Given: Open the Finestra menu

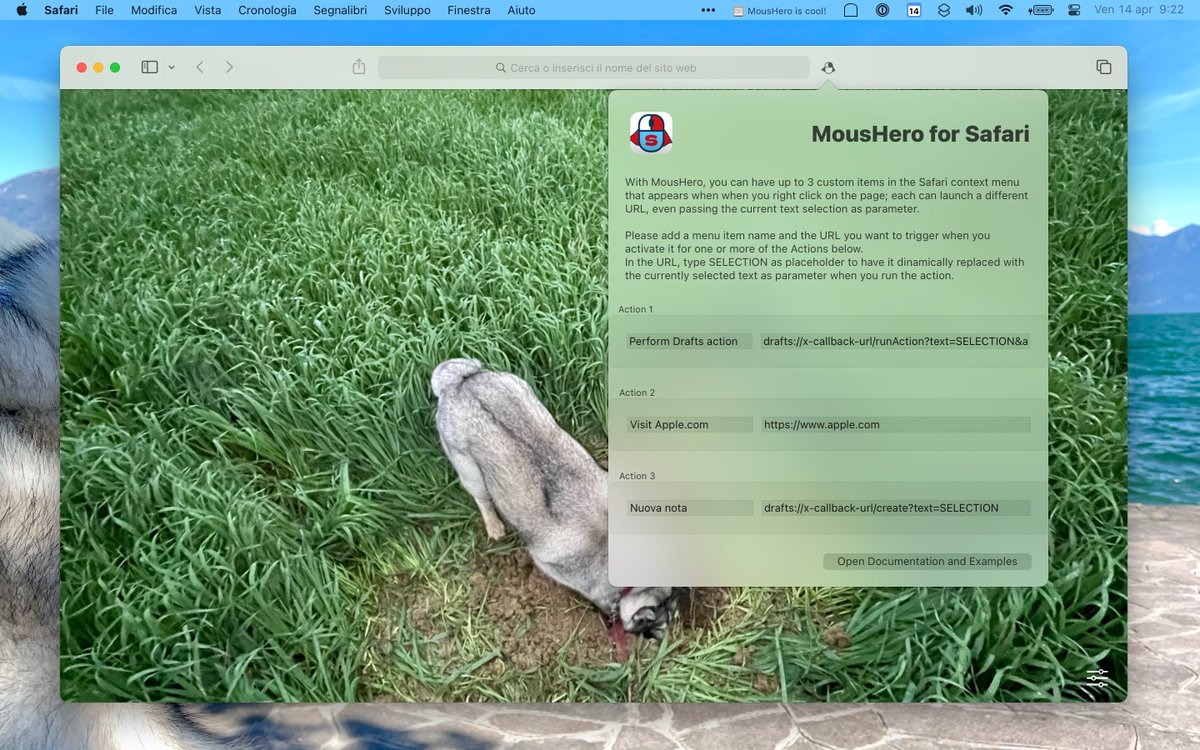Looking at the screenshot, I should tap(469, 10).
